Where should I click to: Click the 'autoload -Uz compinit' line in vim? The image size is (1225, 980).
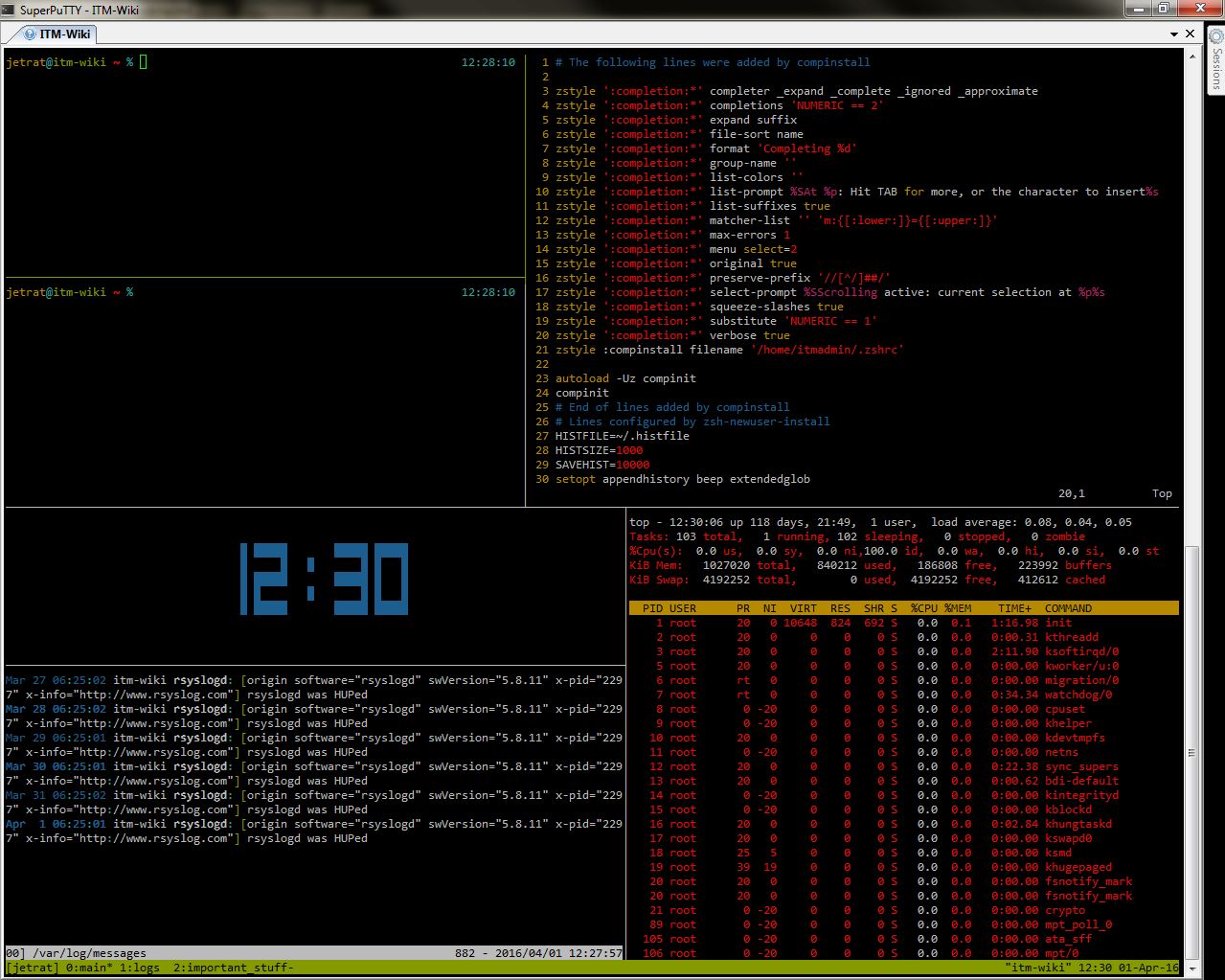(624, 378)
